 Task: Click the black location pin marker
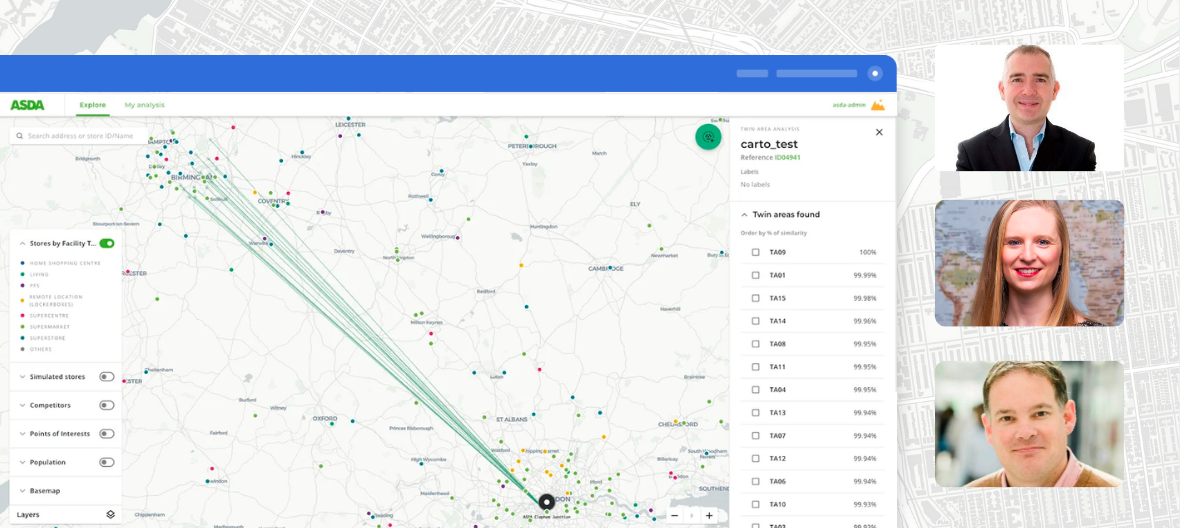click(x=546, y=501)
